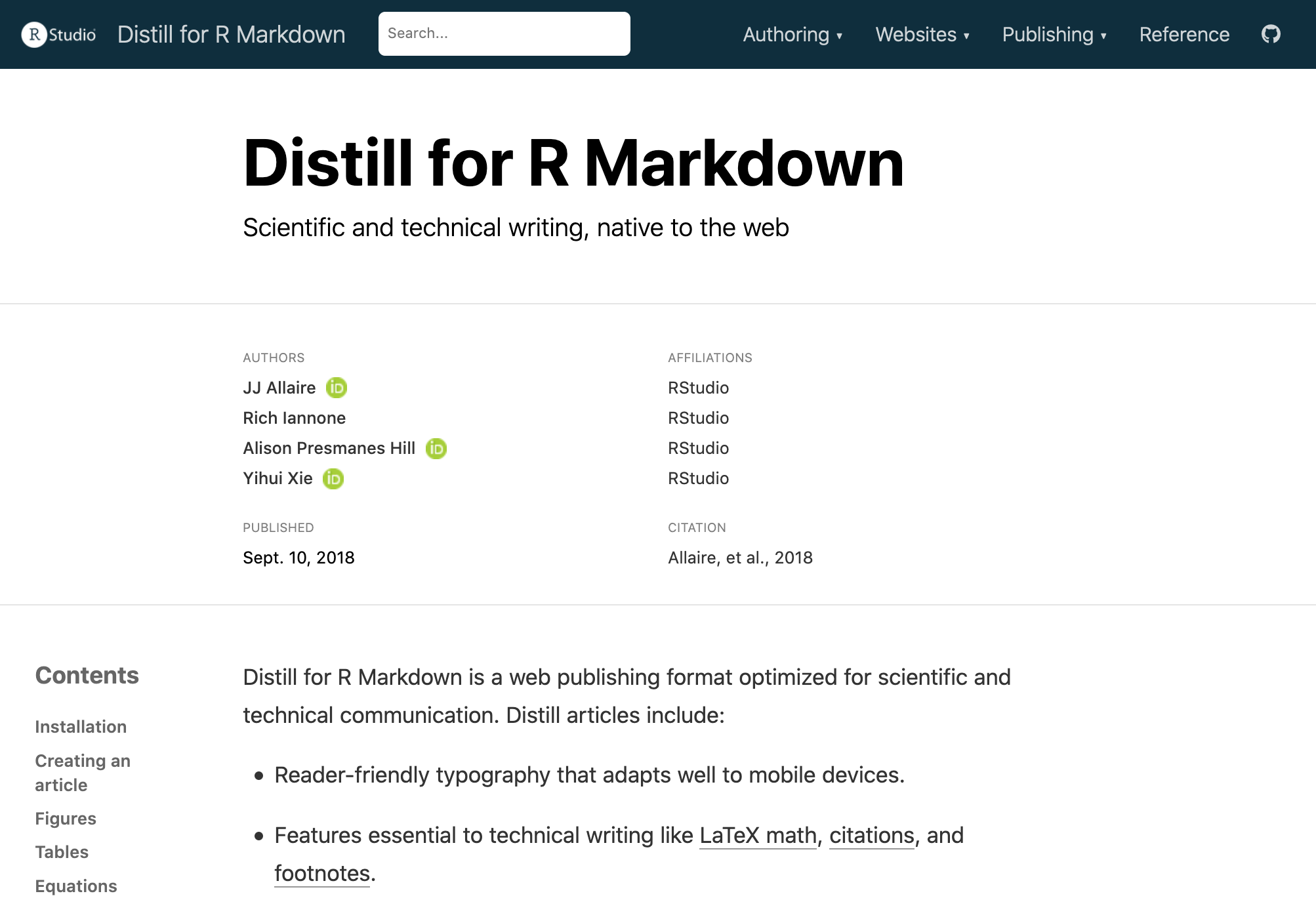This screenshot has width=1316, height=900.
Task: Select the Reference navigation item
Action: click(1183, 34)
